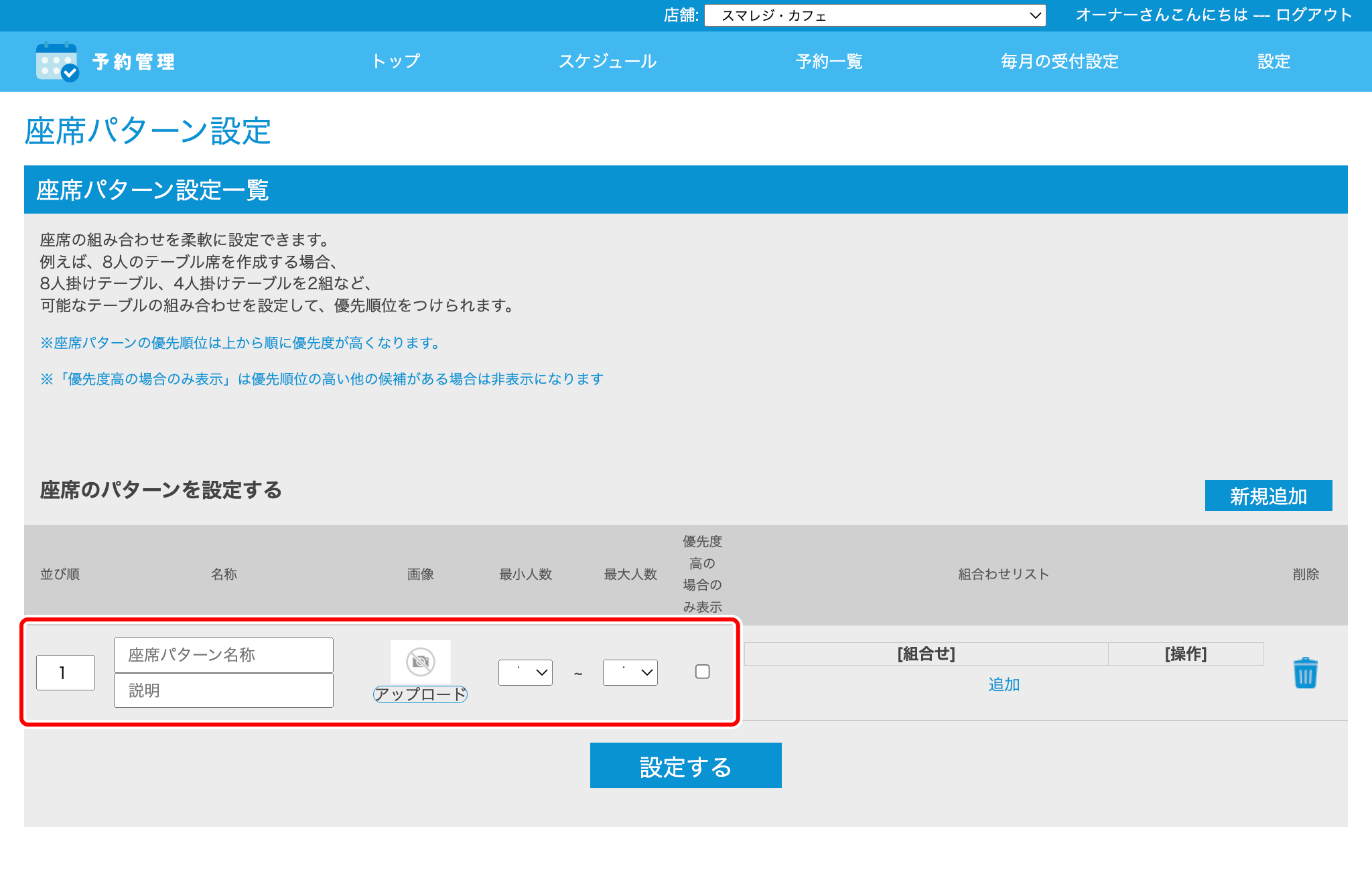Open the 予約一覧 menu item
1372x896 pixels.
tap(829, 62)
